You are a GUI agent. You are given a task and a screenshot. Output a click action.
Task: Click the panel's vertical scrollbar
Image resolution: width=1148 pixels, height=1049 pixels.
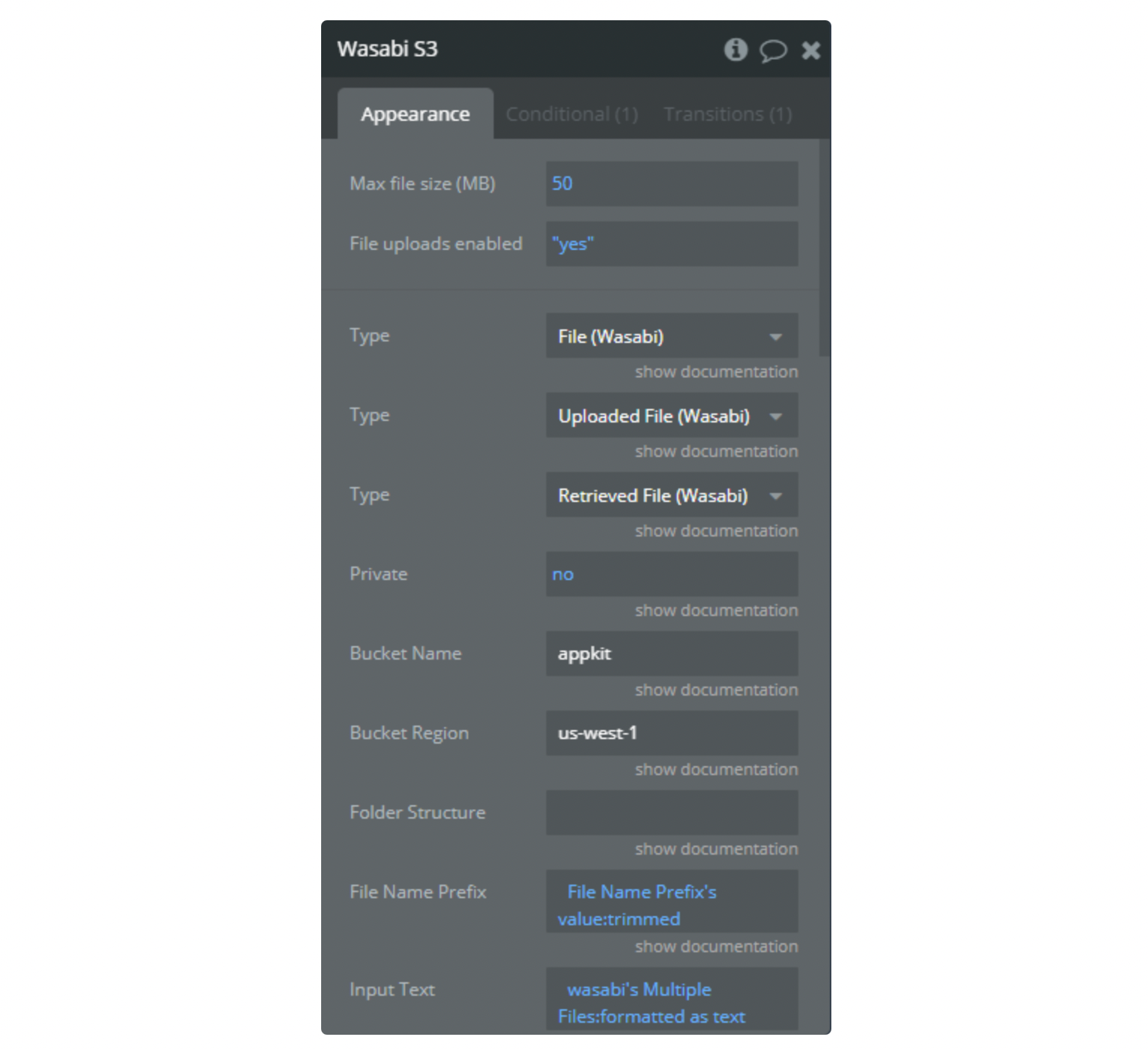[825, 248]
